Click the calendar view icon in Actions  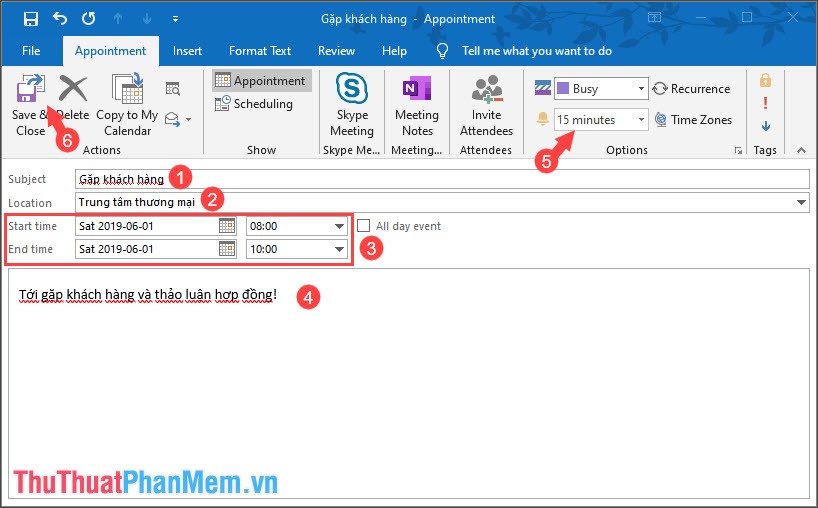click(x=173, y=89)
